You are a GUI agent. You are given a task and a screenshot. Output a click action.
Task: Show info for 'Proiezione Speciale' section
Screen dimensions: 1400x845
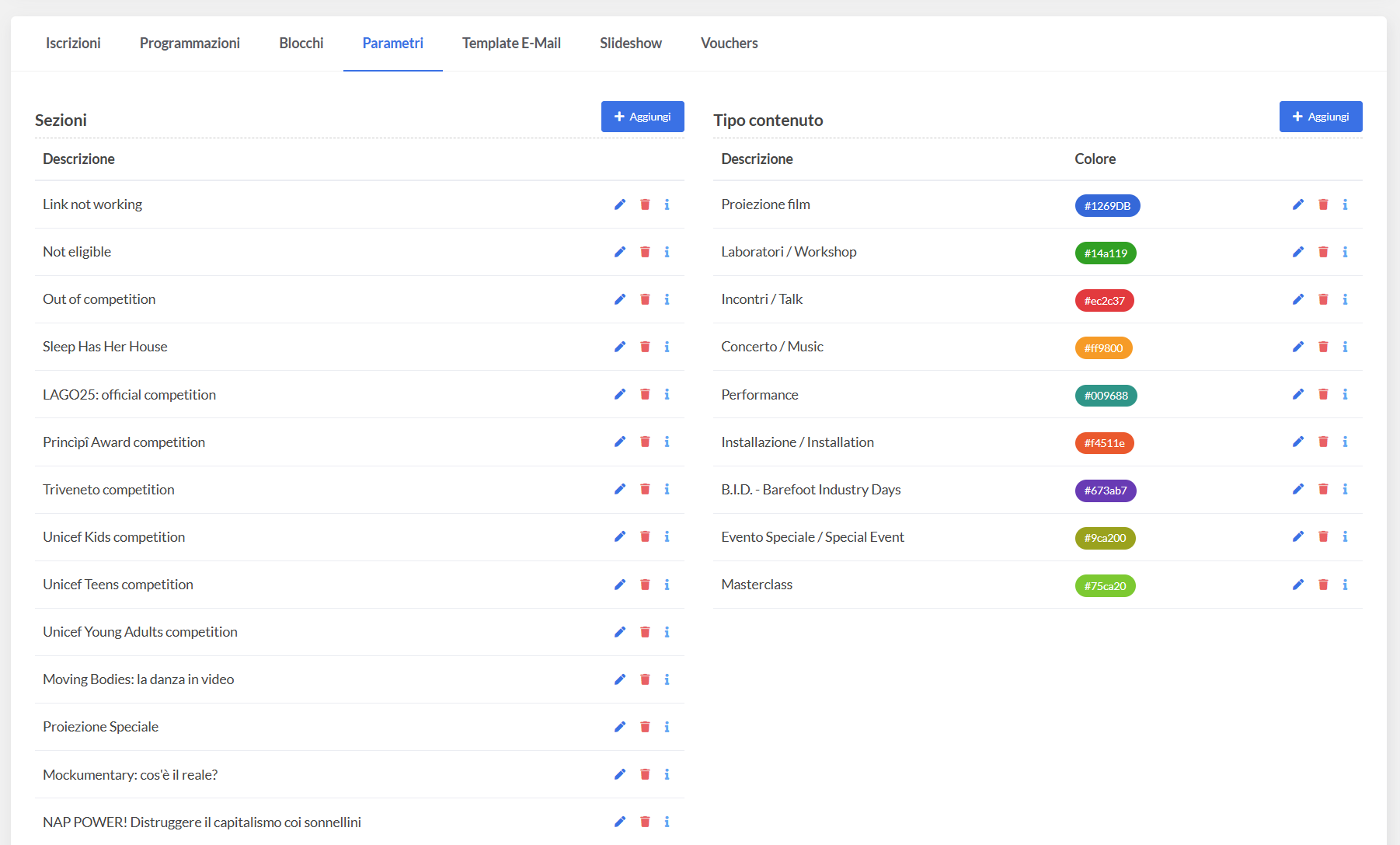click(x=667, y=727)
